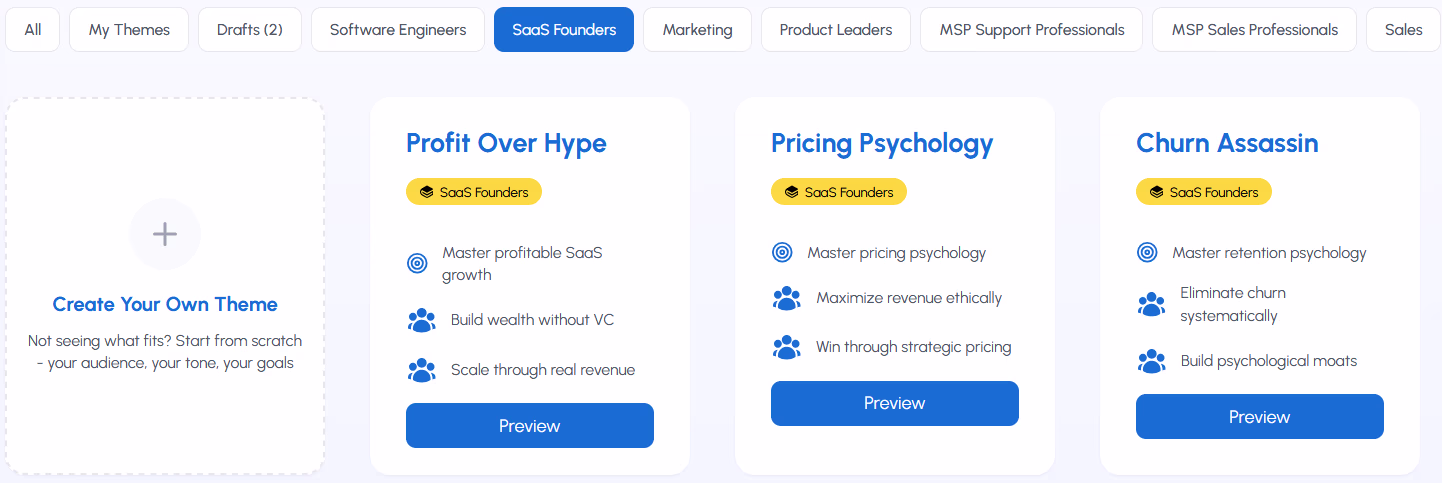Viewport: 1442px width, 483px height.
Task: Show MSP Support Professionals themes
Action: click(x=1032, y=30)
